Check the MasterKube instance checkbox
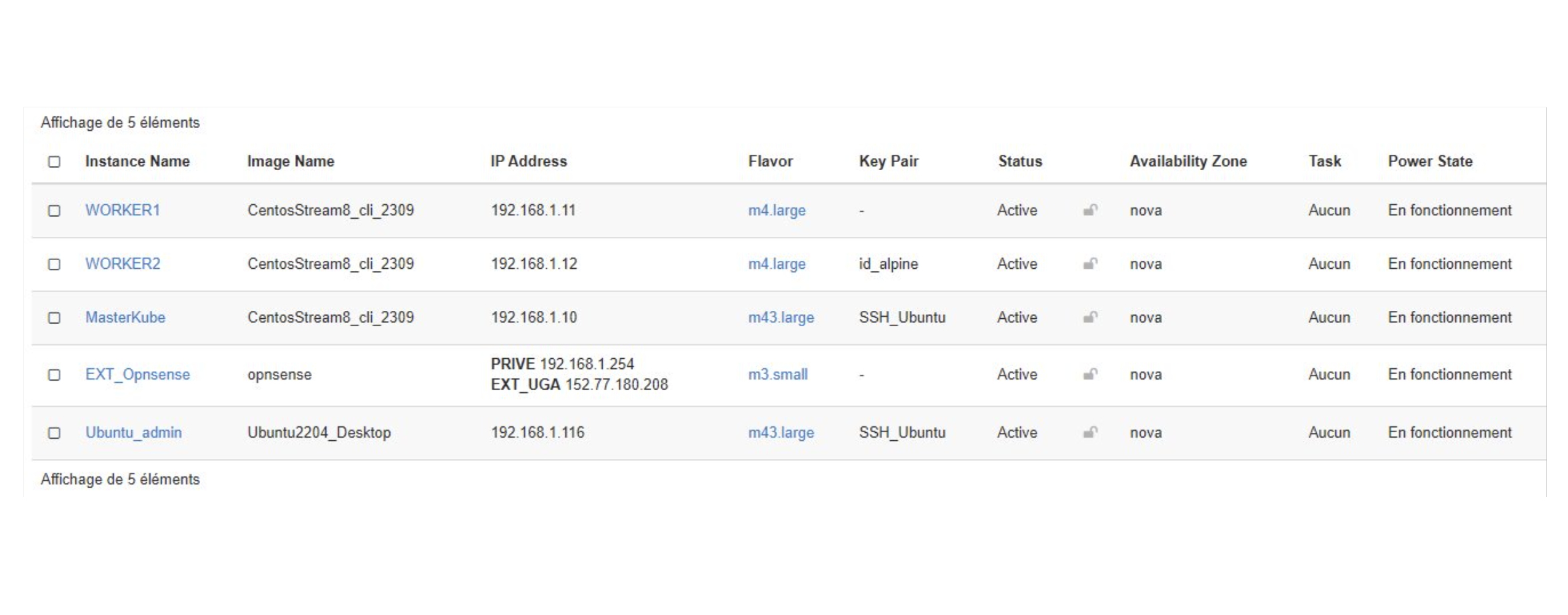This screenshot has height=615, width=1568. 55,318
